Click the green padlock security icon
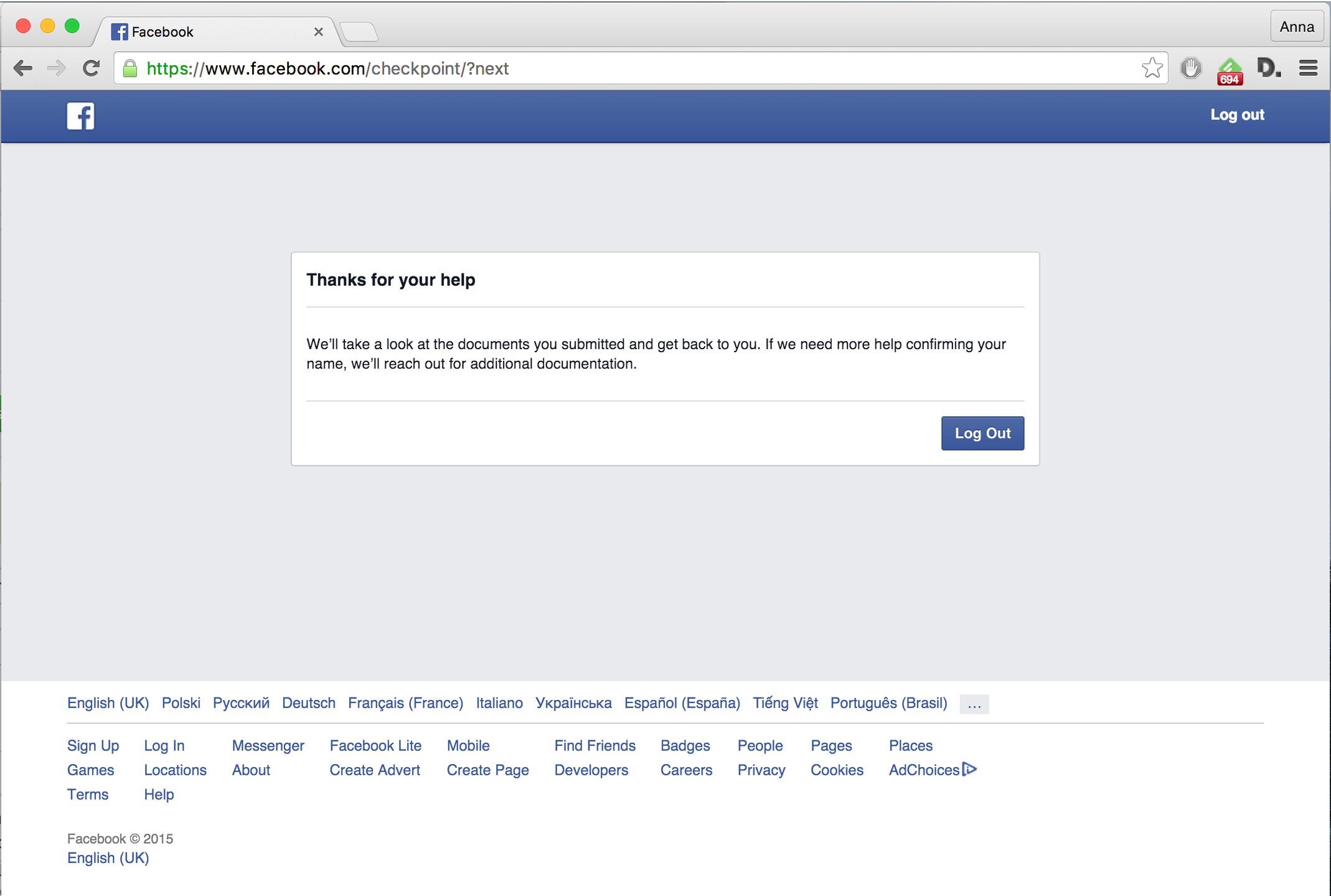The image size is (1331, 896). tap(130, 68)
